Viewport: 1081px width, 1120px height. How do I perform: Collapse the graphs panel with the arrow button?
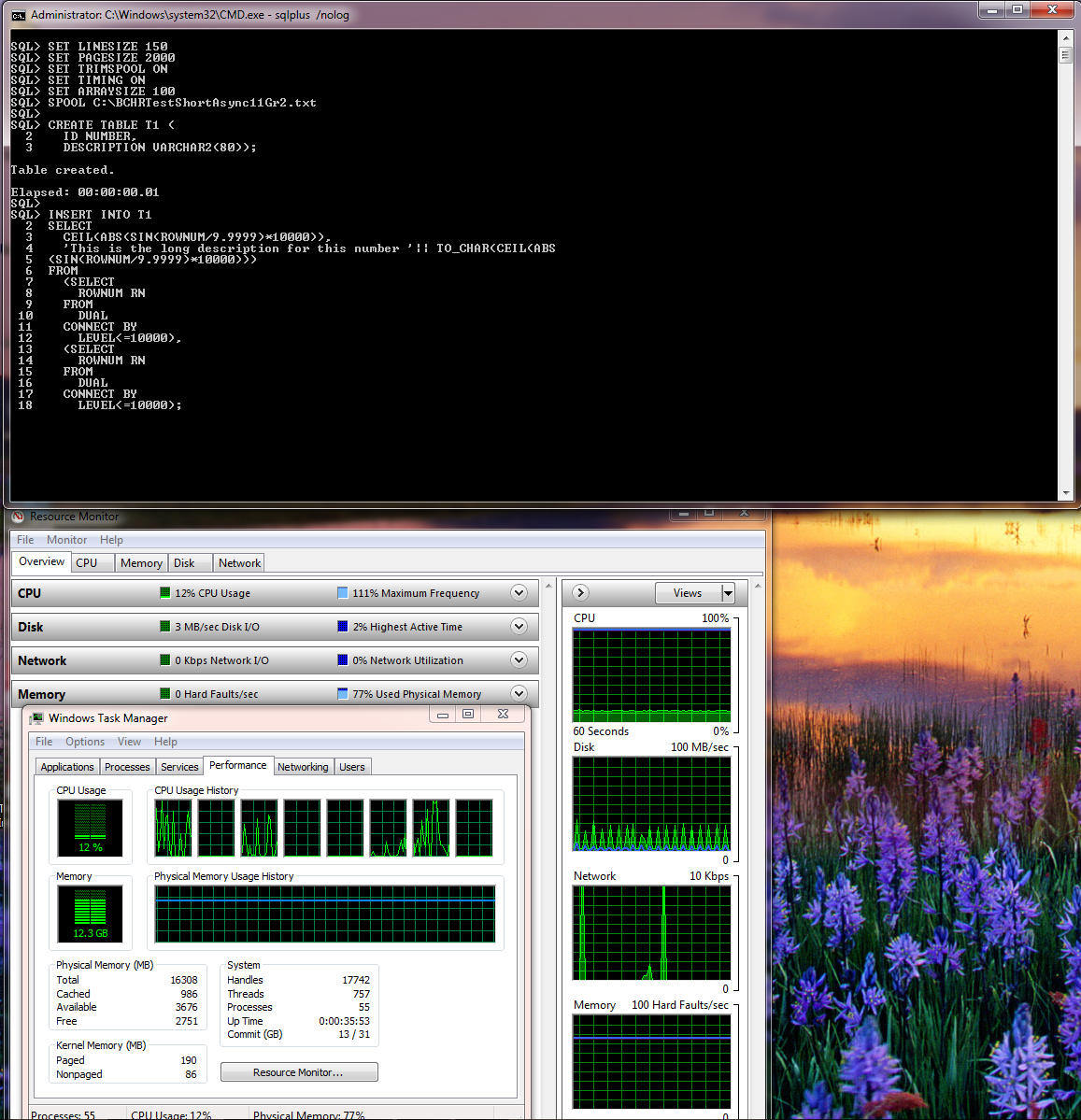(x=579, y=592)
